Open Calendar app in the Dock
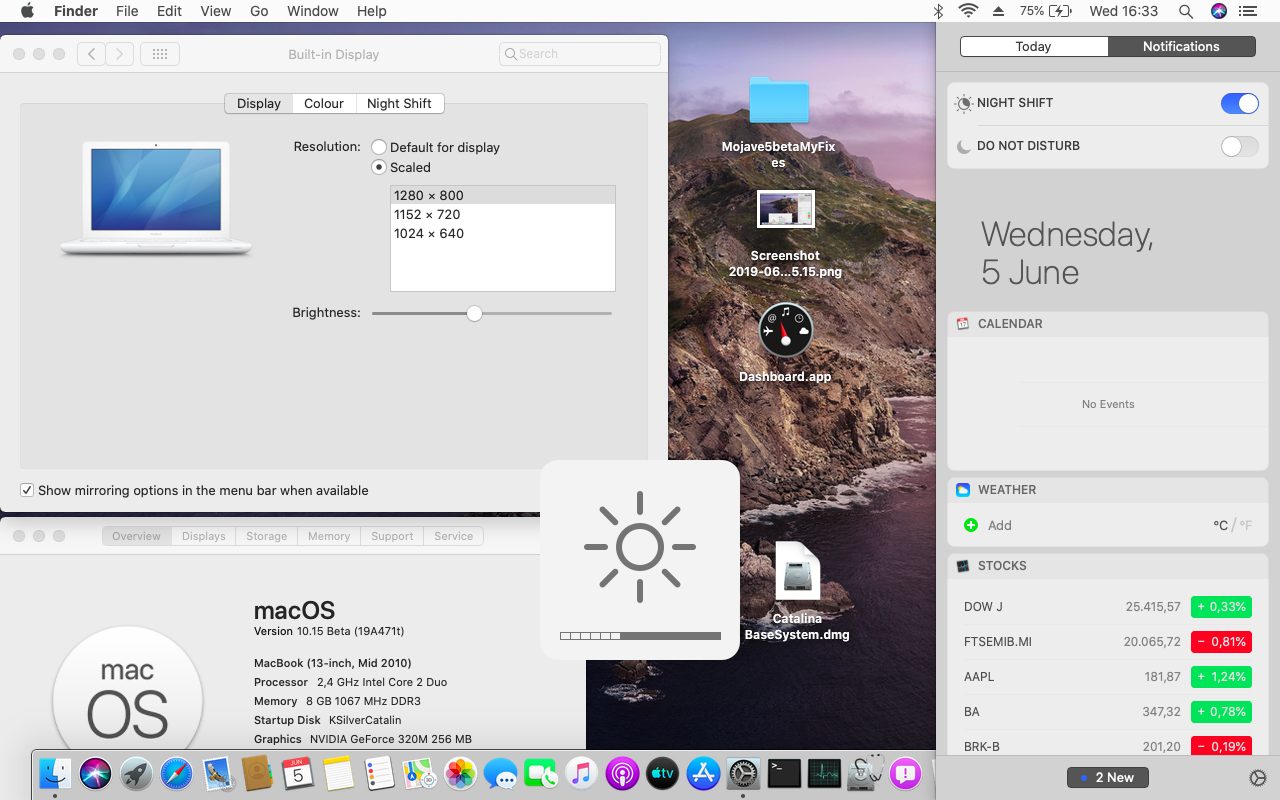Image resolution: width=1280 pixels, height=800 pixels. pos(298,773)
